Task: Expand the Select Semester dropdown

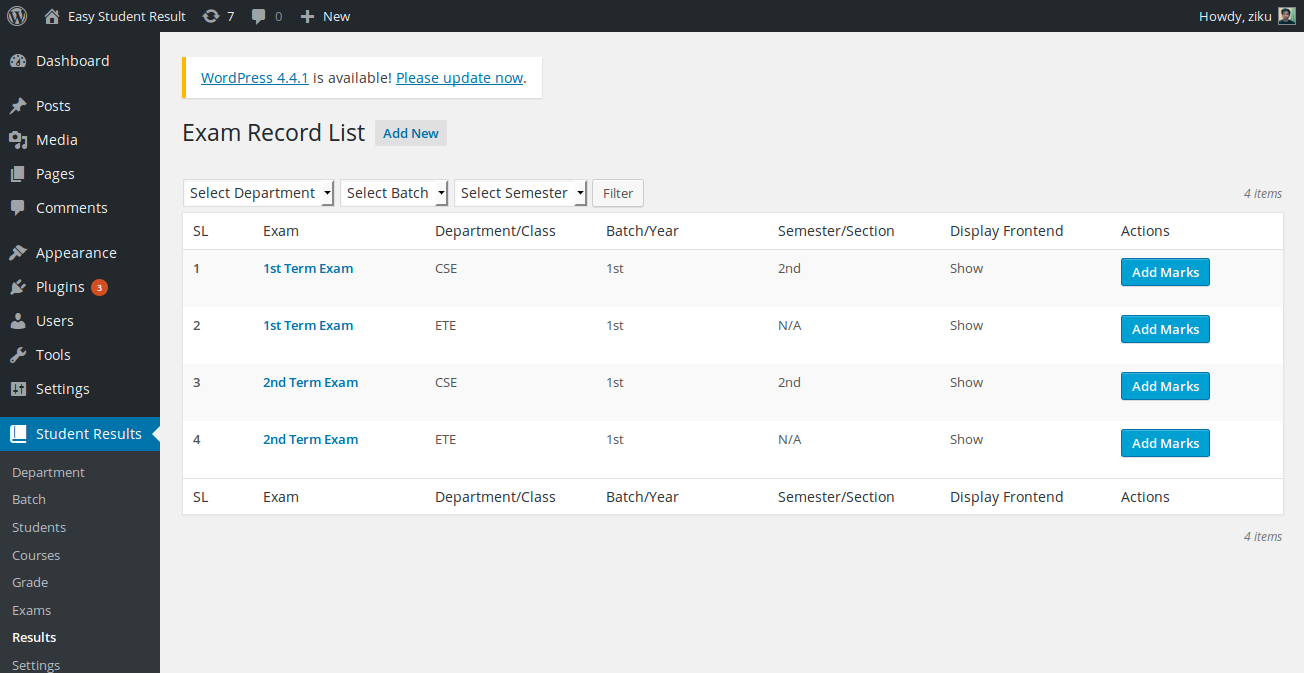Action: 521,193
